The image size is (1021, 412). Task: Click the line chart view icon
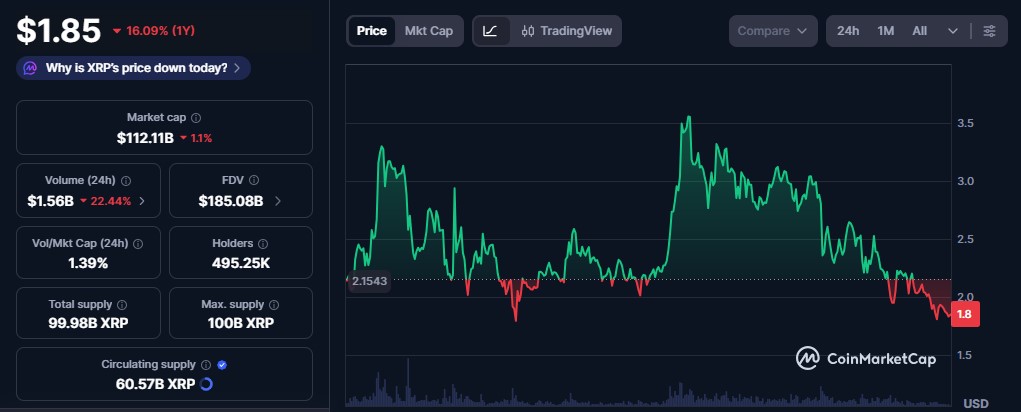[x=490, y=31]
